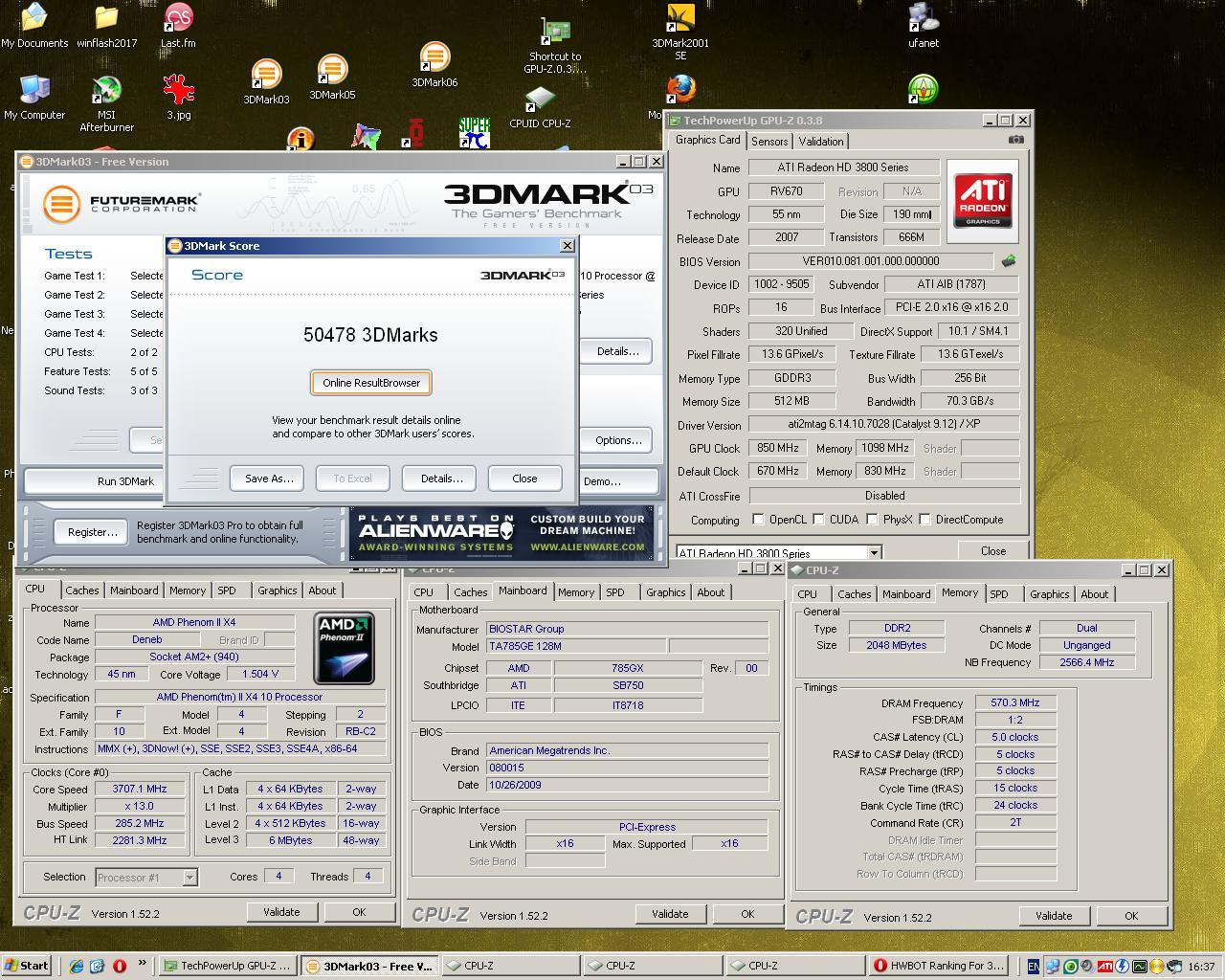The image size is (1225, 980).
Task: Enable the OpenCL checkbox in GPU-Z
Action: pos(758,520)
